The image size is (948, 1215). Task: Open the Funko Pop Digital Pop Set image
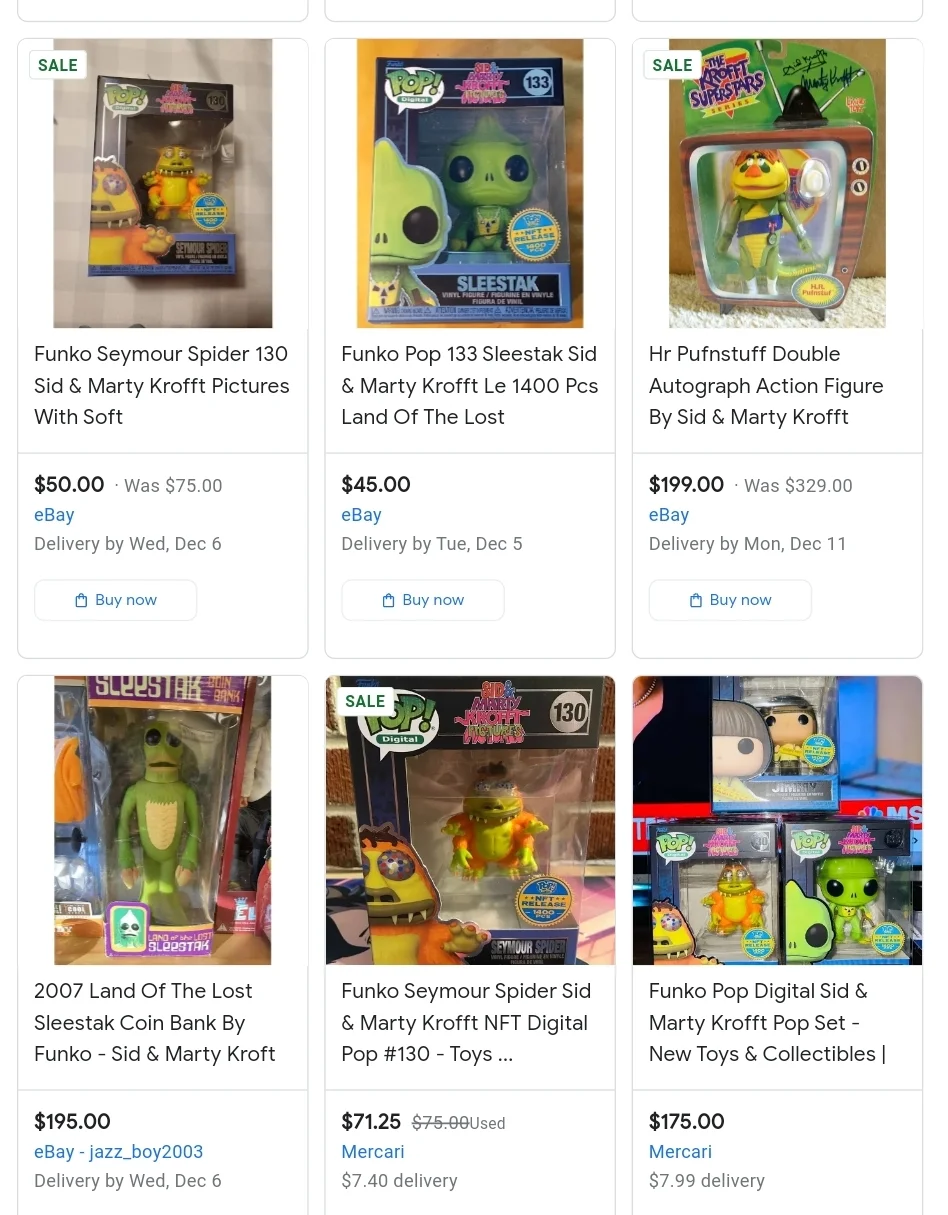click(777, 820)
